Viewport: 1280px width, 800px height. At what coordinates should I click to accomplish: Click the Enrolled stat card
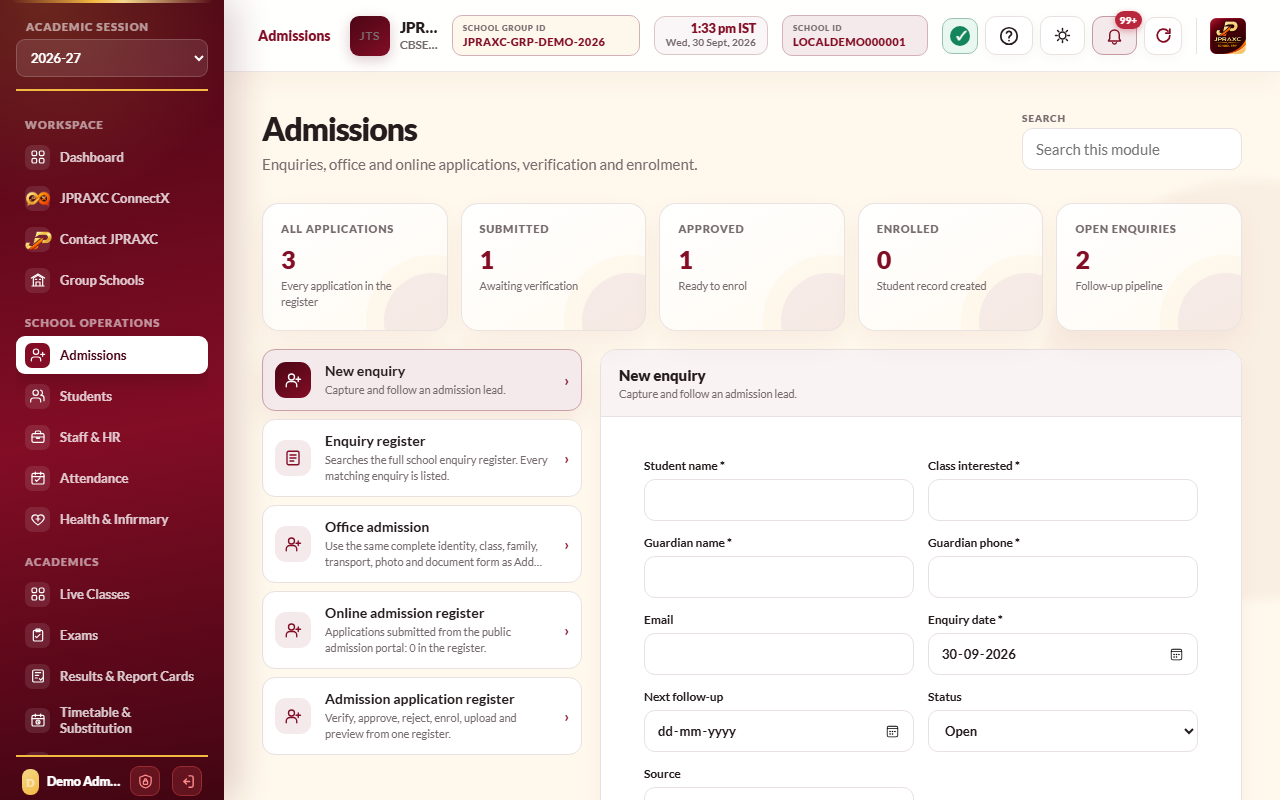pyautogui.click(x=950, y=267)
